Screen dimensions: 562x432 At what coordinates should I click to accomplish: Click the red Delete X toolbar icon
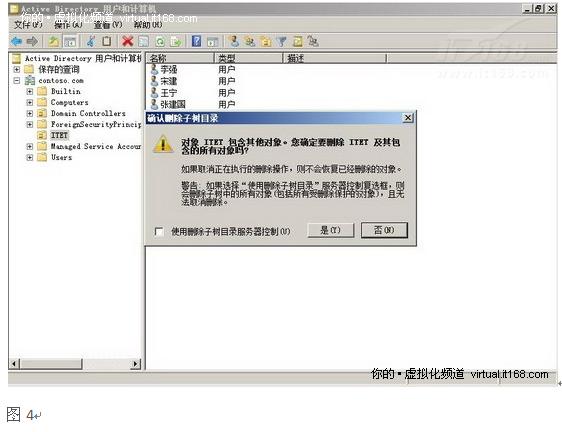point(127,41)
